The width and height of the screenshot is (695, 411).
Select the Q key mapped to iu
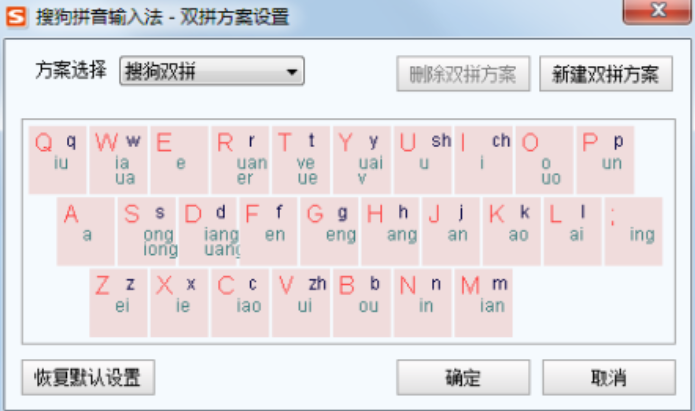pyautogui.click(x=58, y=159)
